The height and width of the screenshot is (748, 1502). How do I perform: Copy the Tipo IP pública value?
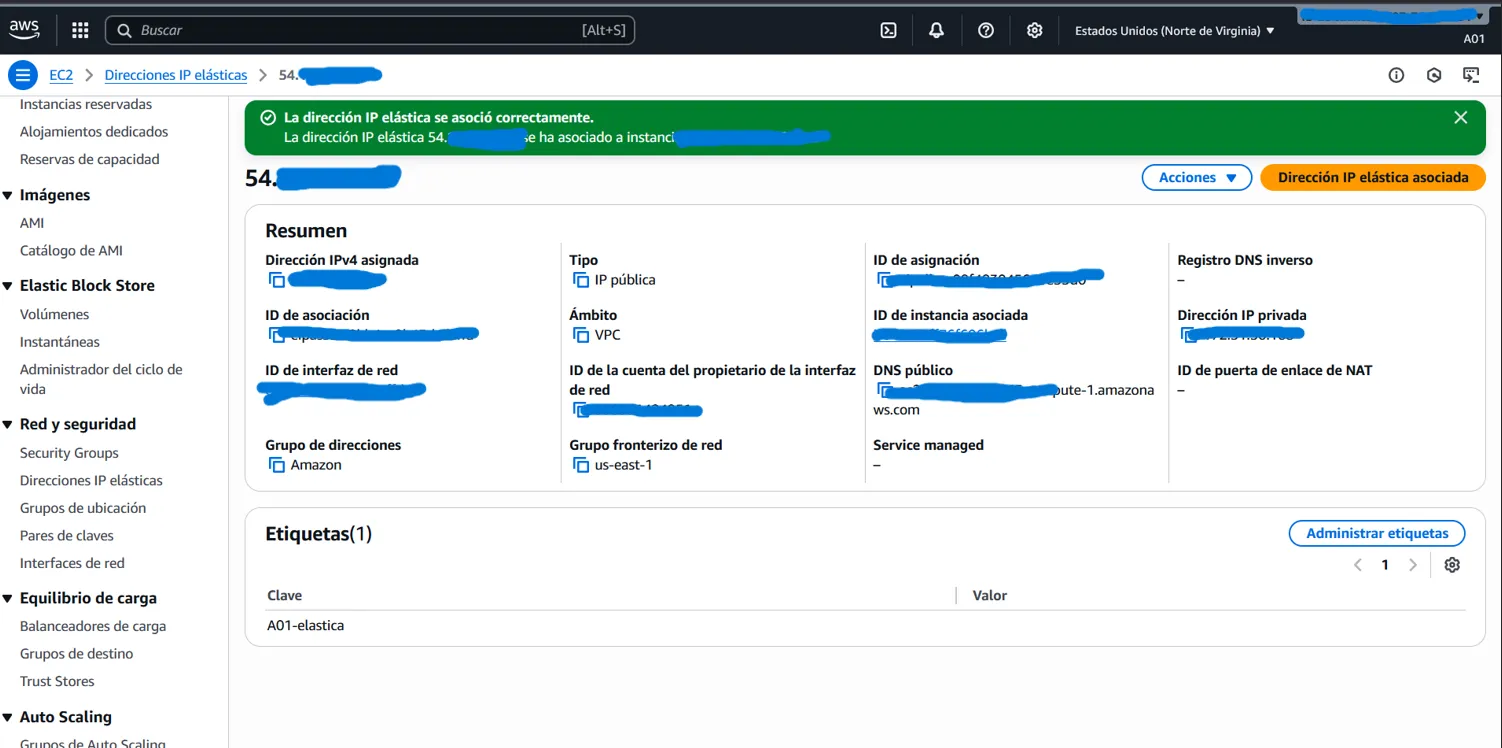coord(581,280)
